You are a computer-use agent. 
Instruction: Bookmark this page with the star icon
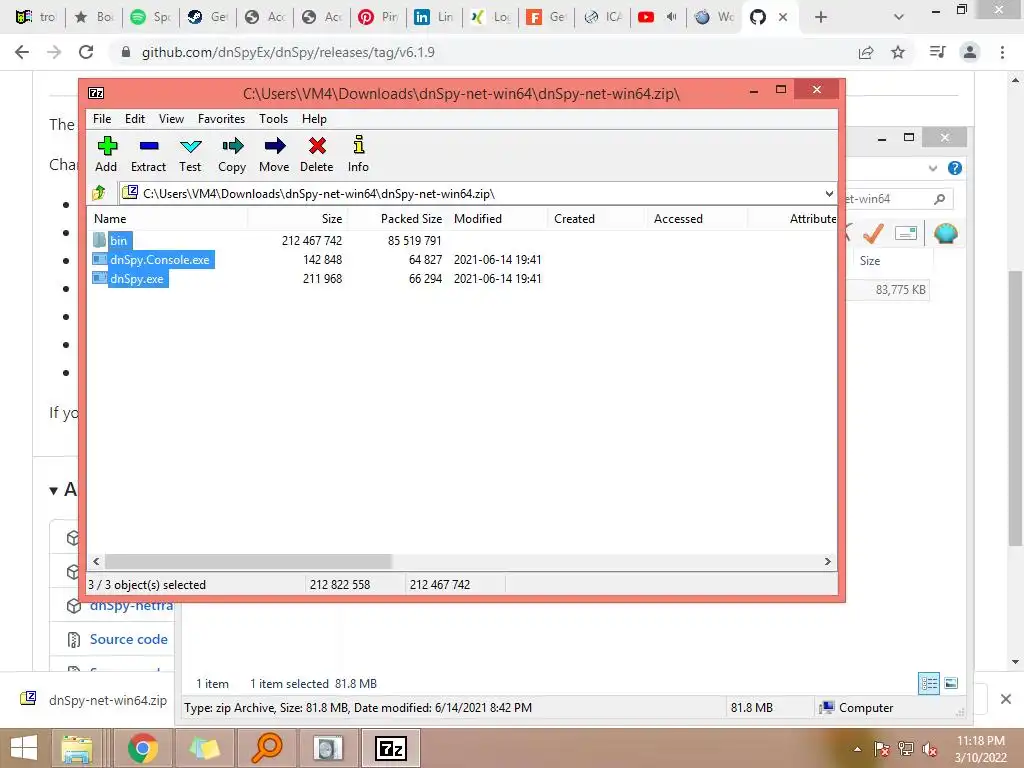(x=898, y=52)
